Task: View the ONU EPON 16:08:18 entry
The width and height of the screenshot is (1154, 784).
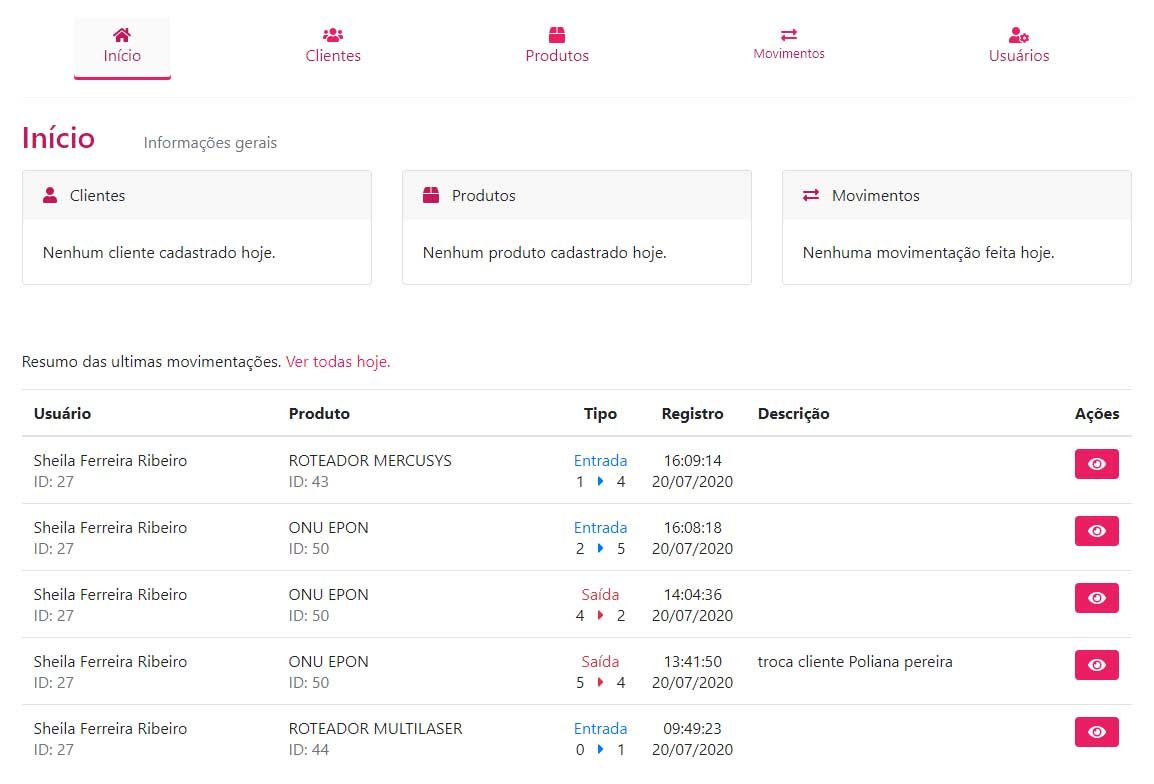Action: tap(1096, 531)
